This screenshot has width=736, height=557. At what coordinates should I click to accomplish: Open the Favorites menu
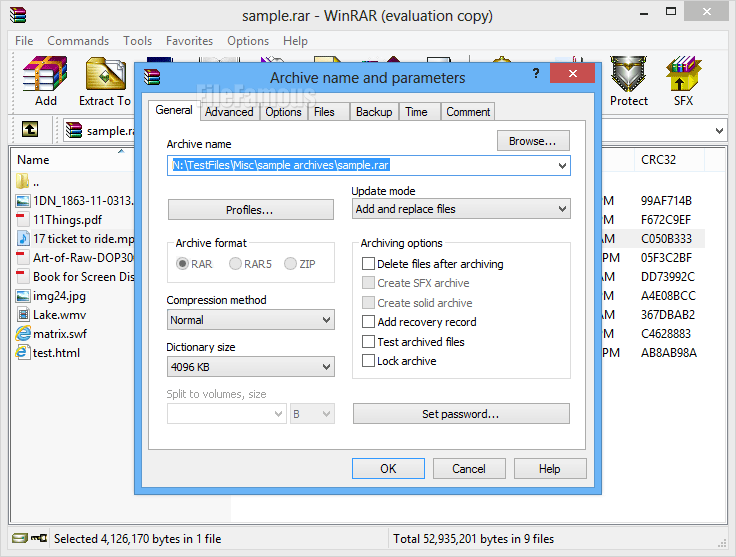tap(189, 41)
